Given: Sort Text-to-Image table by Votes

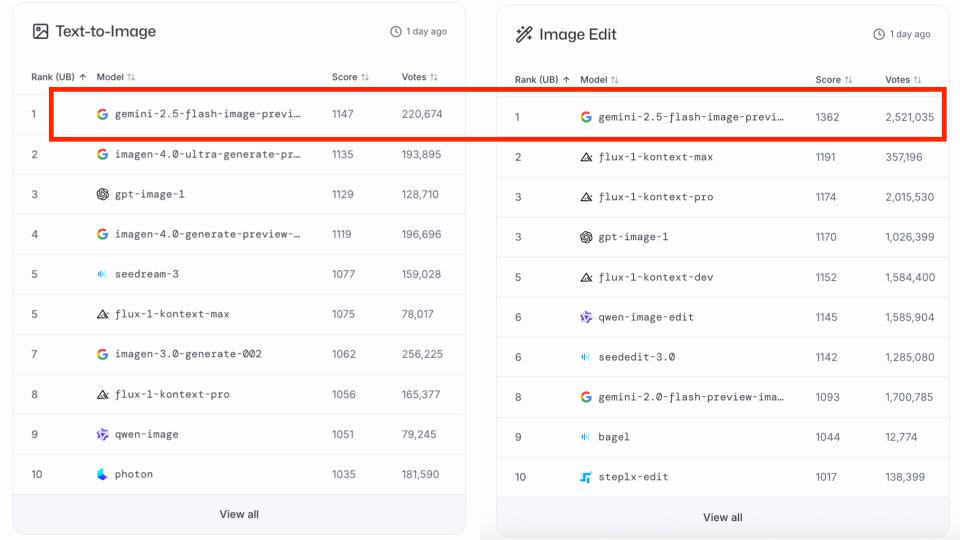Looking at the screenshot, I should [419, 77].
